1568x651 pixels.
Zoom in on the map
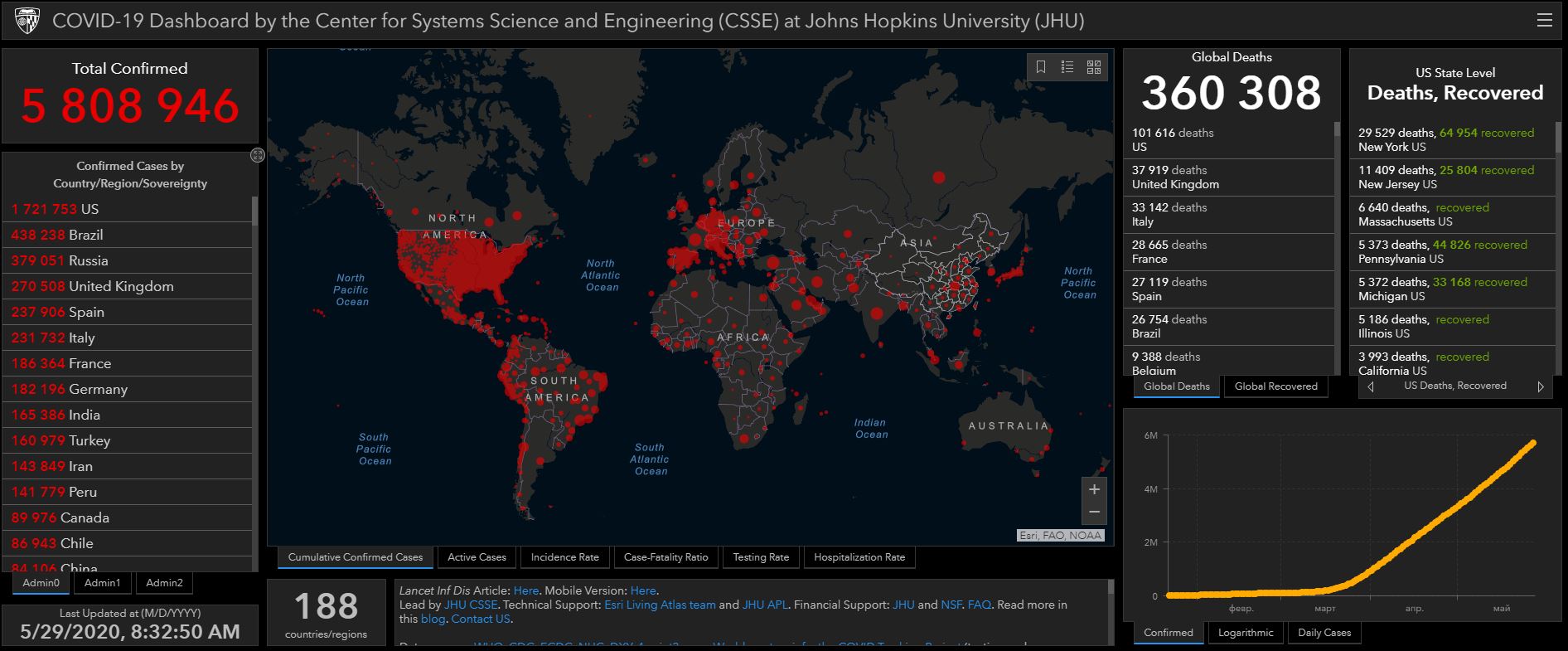(1094, 489)
